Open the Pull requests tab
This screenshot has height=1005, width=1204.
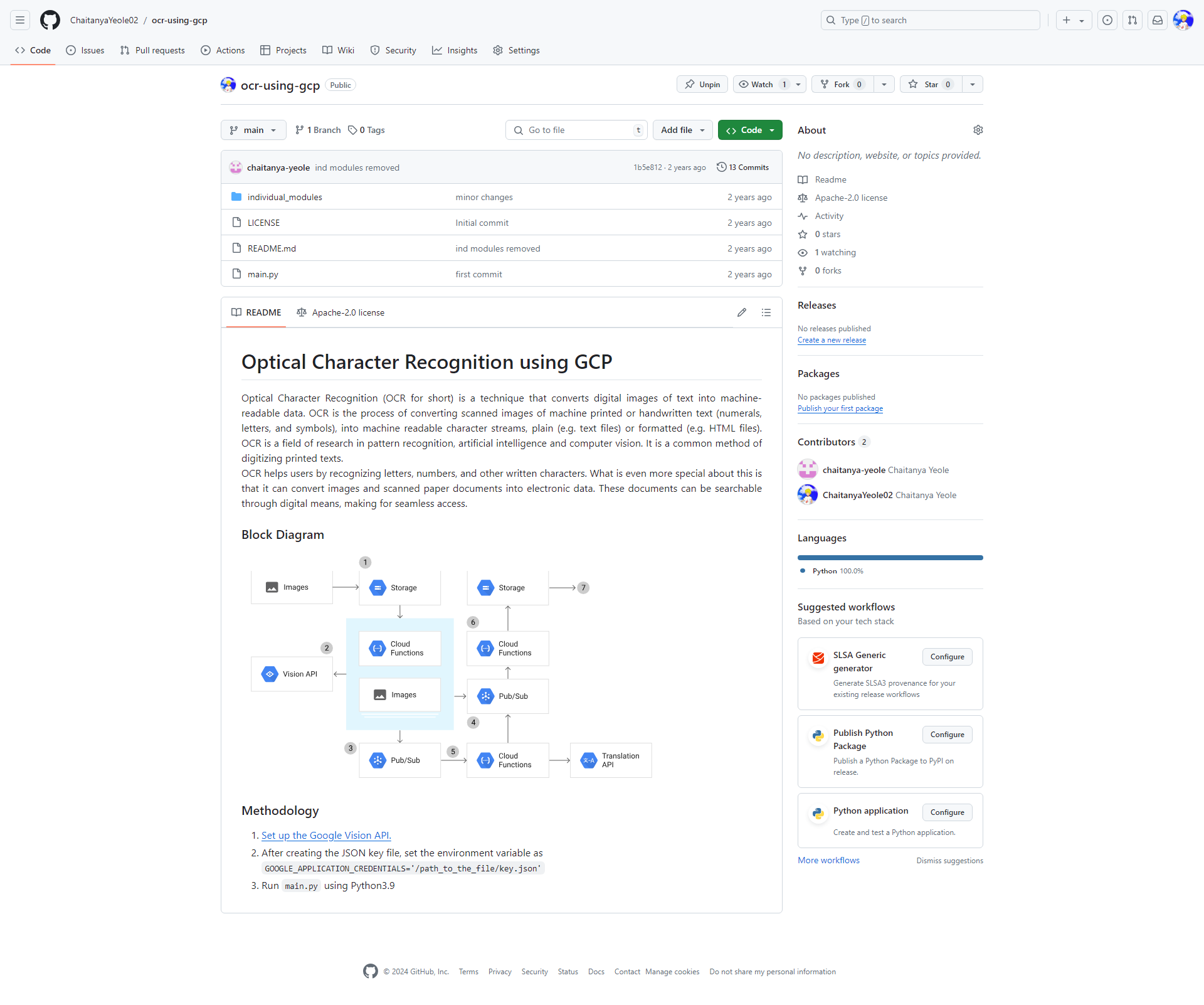152,50
